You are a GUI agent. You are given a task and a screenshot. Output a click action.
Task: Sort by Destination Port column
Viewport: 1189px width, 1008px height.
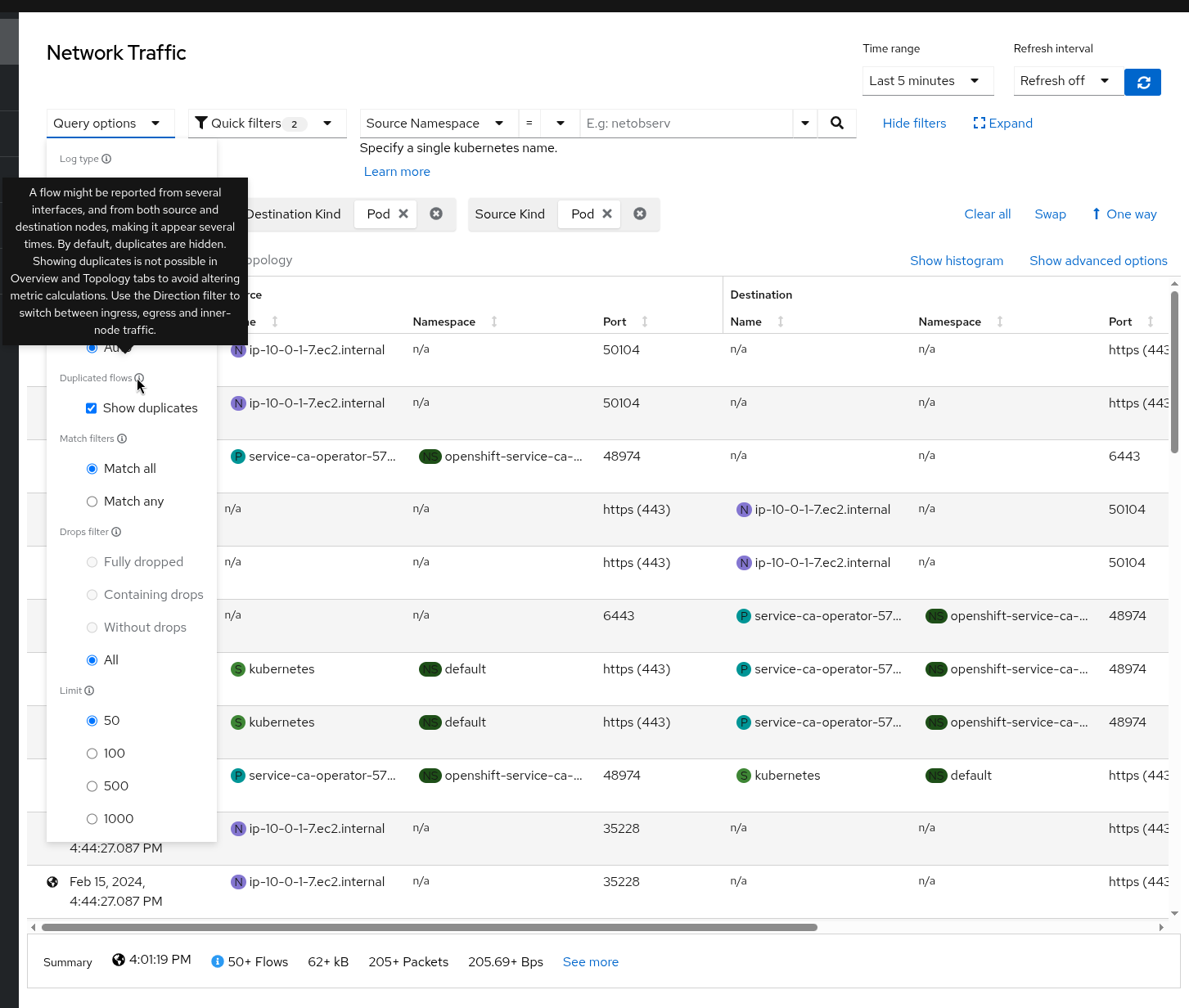pyautogui.click(x=1151, y=322)
